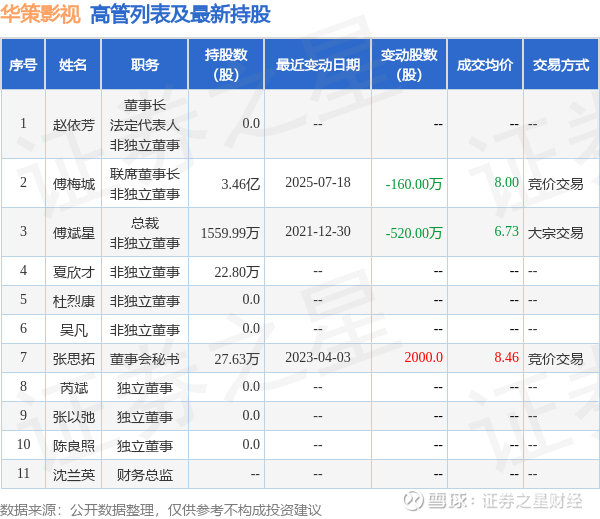The height and width of the screenshot is (519, 600).
Task: Select the 序号 column header
Action: (23, 64)
